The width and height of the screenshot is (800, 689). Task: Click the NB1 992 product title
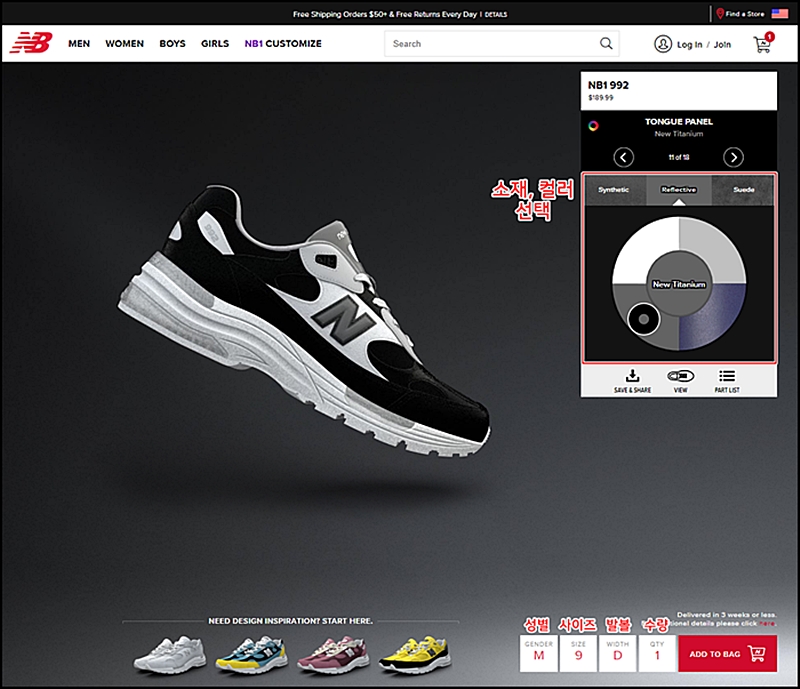(608, 85)
